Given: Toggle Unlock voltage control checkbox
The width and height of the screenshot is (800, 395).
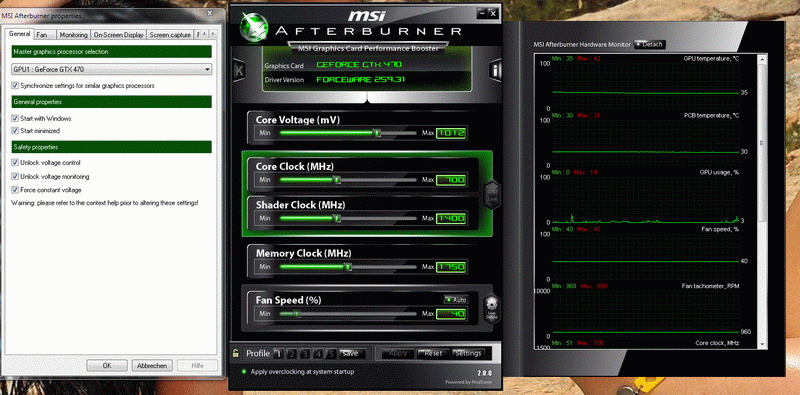Looking at the screenshot, I should click(x=15, y=163).
